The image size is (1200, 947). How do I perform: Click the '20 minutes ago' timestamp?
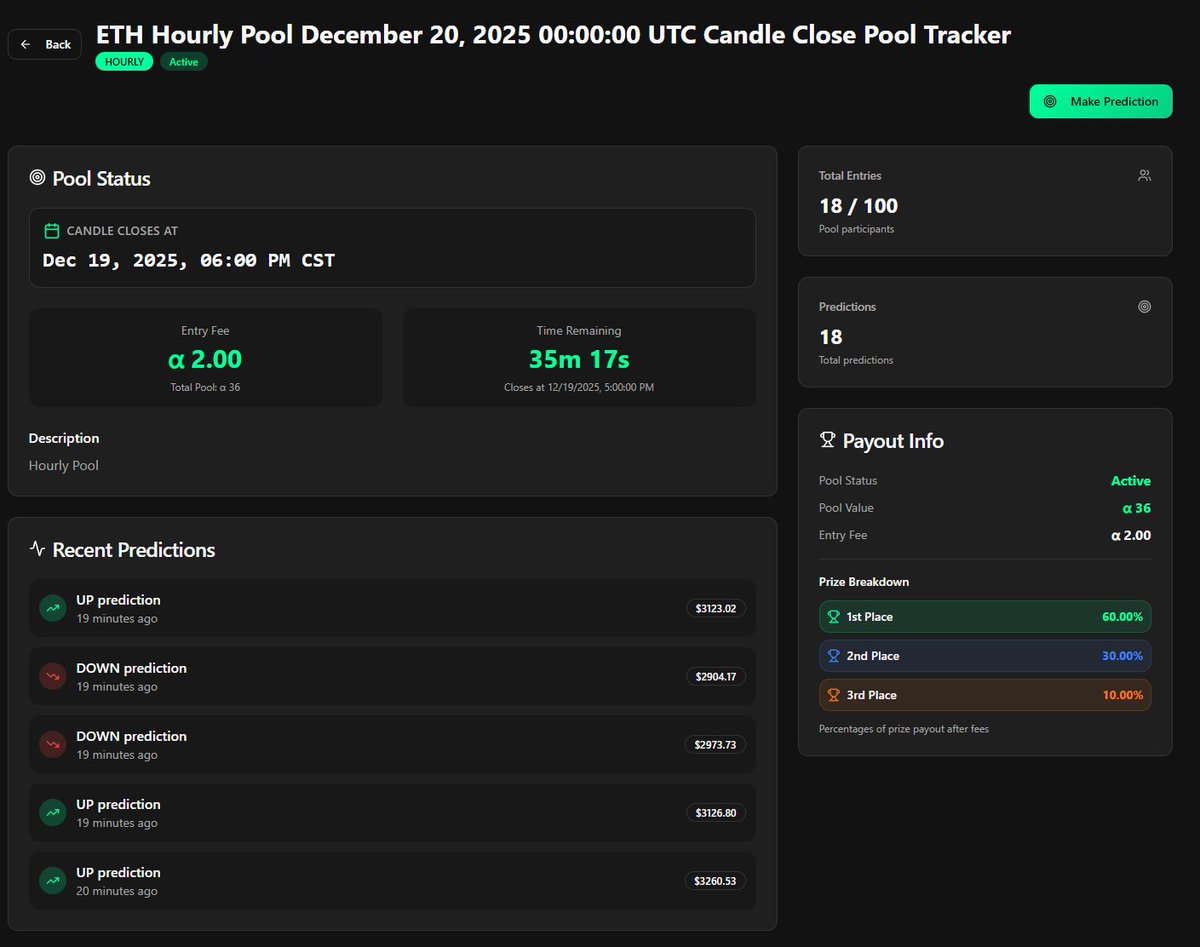pyautogui.click(x=117, y=891)
